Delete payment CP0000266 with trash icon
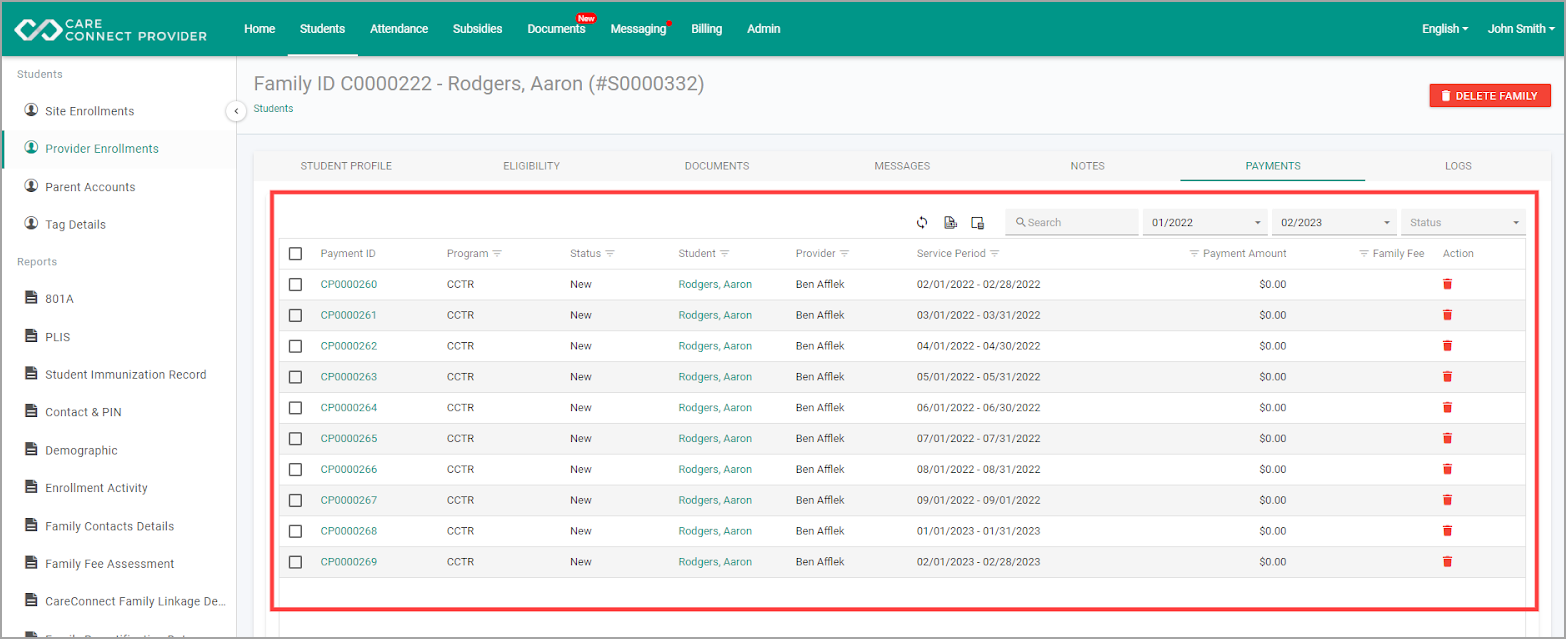 [x=1447, y=469]
